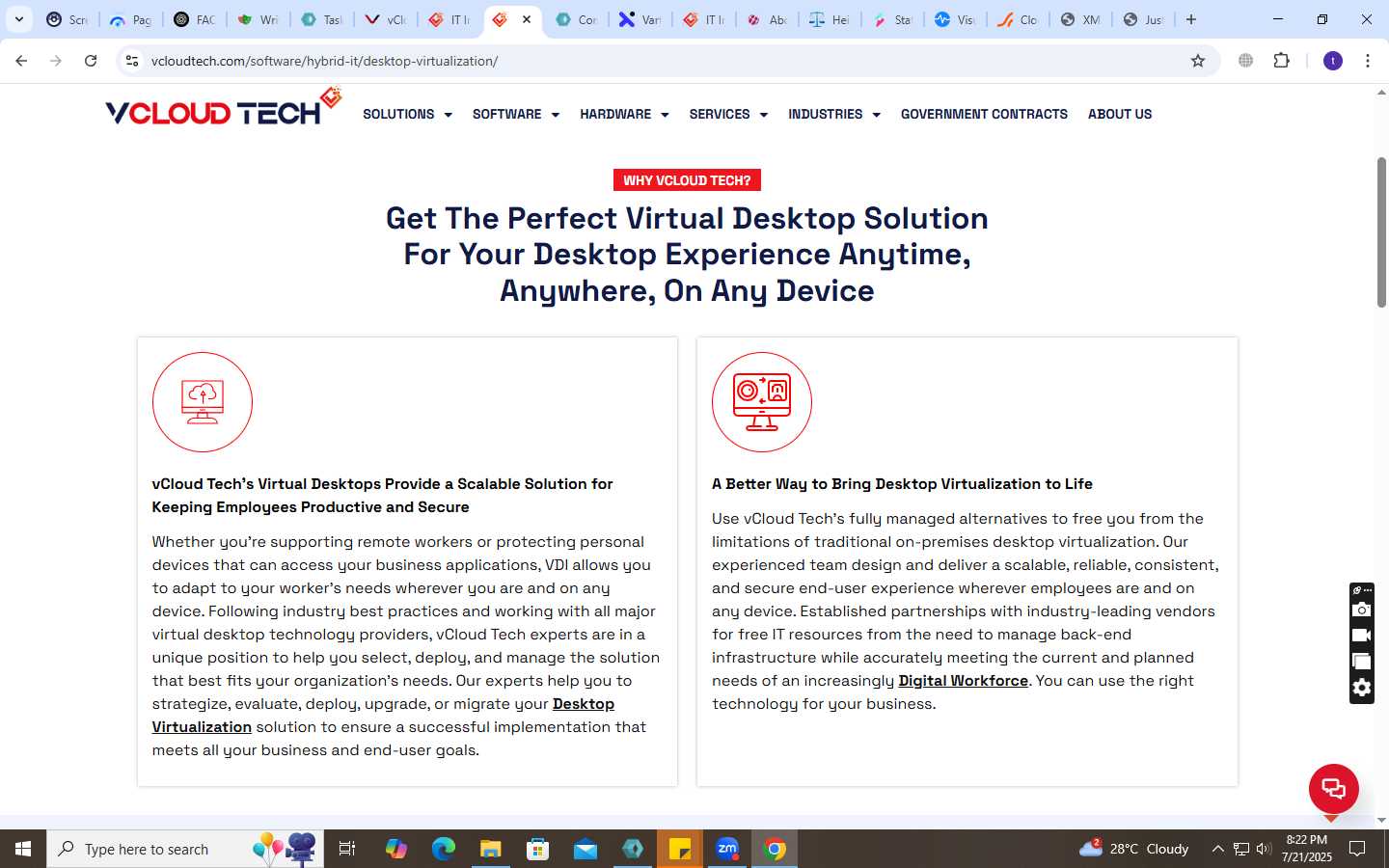1389x868 pixels.
Task: Click the WHY VCLOUD TECH? badge
Action: coord(687,180)
